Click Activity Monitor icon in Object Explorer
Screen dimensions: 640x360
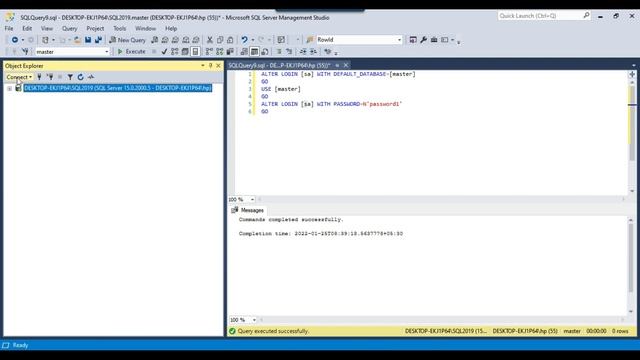point(91,77)
